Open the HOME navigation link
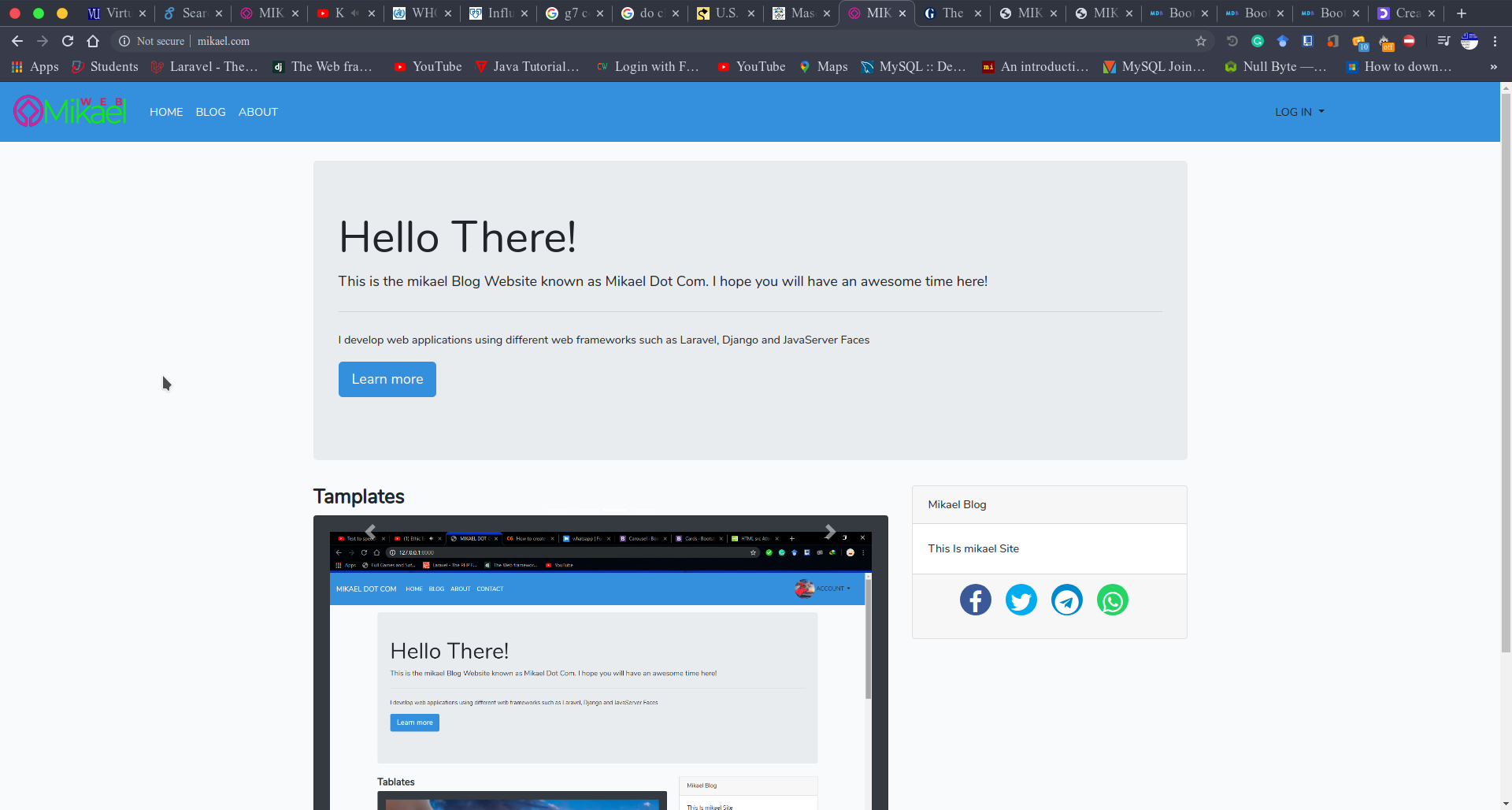 click(x=166, y=112)
